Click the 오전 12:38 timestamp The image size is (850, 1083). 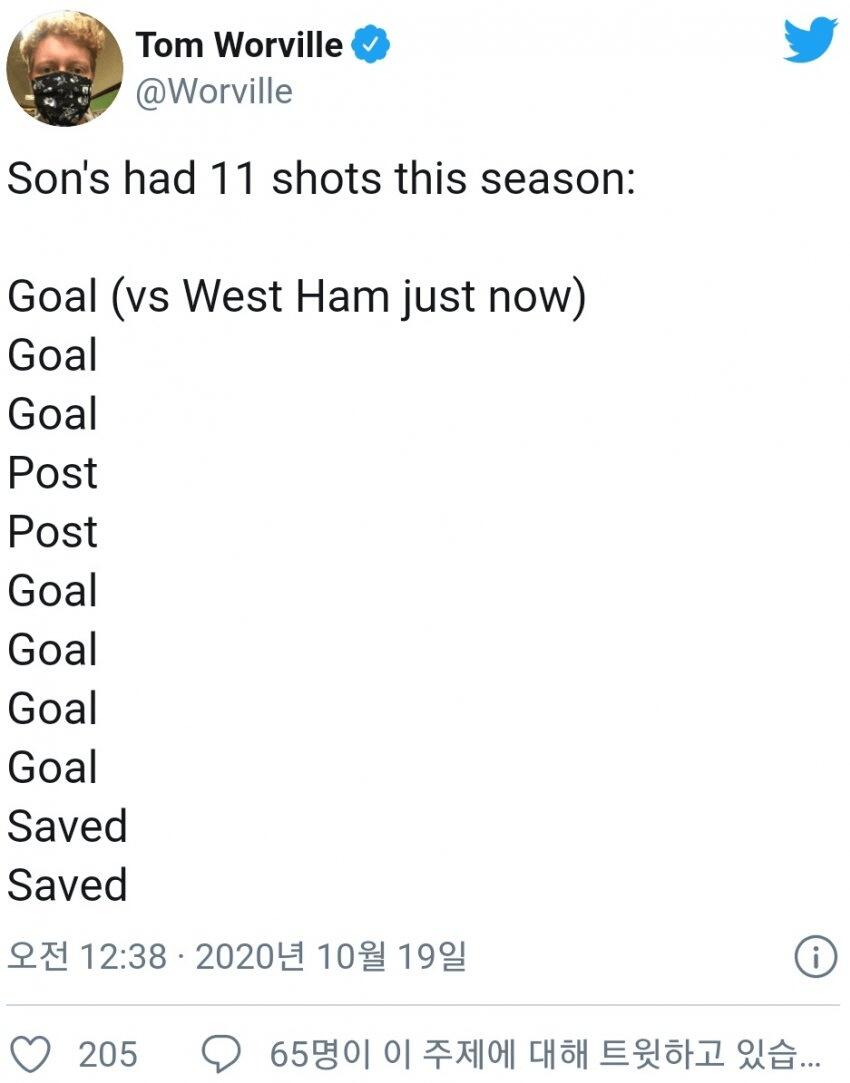click(87, 958)
